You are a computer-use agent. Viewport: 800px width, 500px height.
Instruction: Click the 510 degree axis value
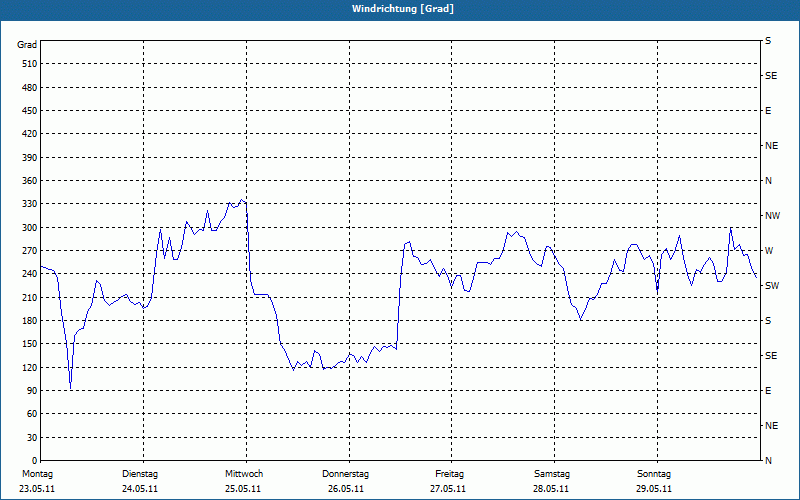coord(29,64)
